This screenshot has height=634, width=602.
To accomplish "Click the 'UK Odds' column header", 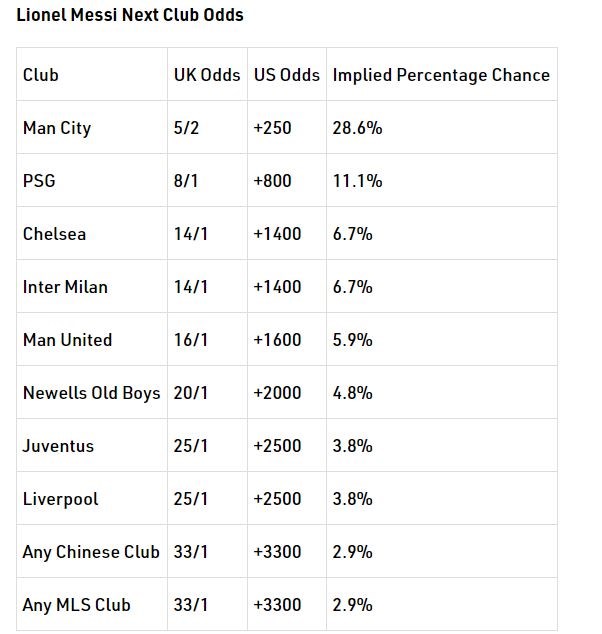I will pyautogui.click(x=206, y=75).
